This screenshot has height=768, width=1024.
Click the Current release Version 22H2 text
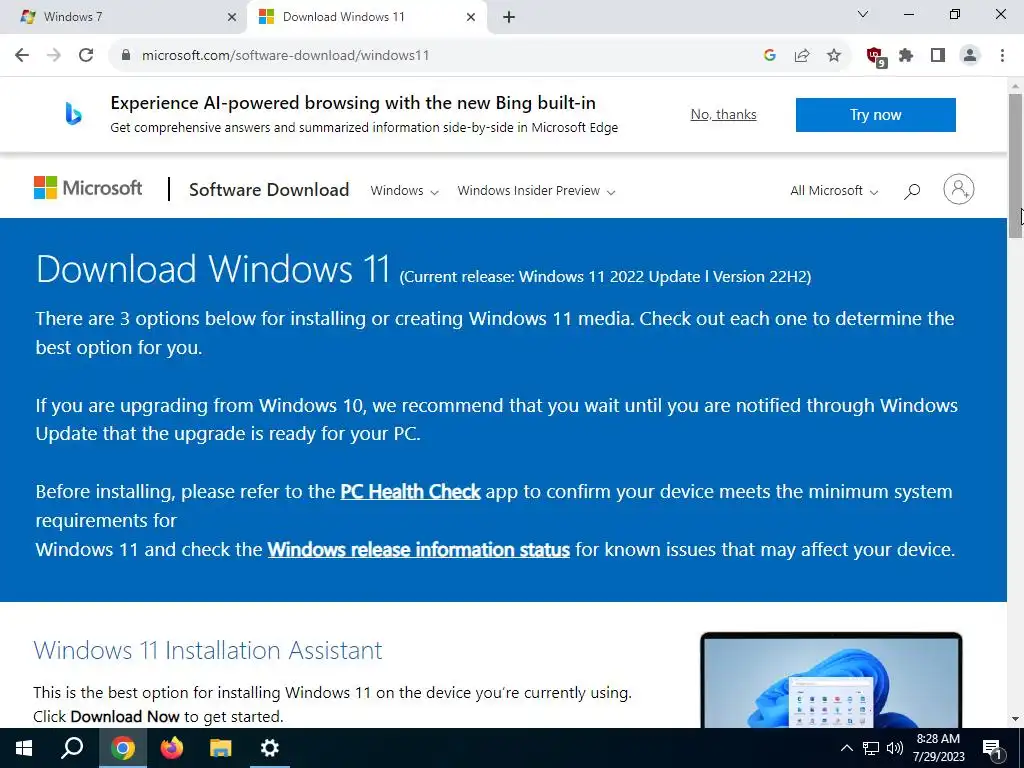point(605,277)
